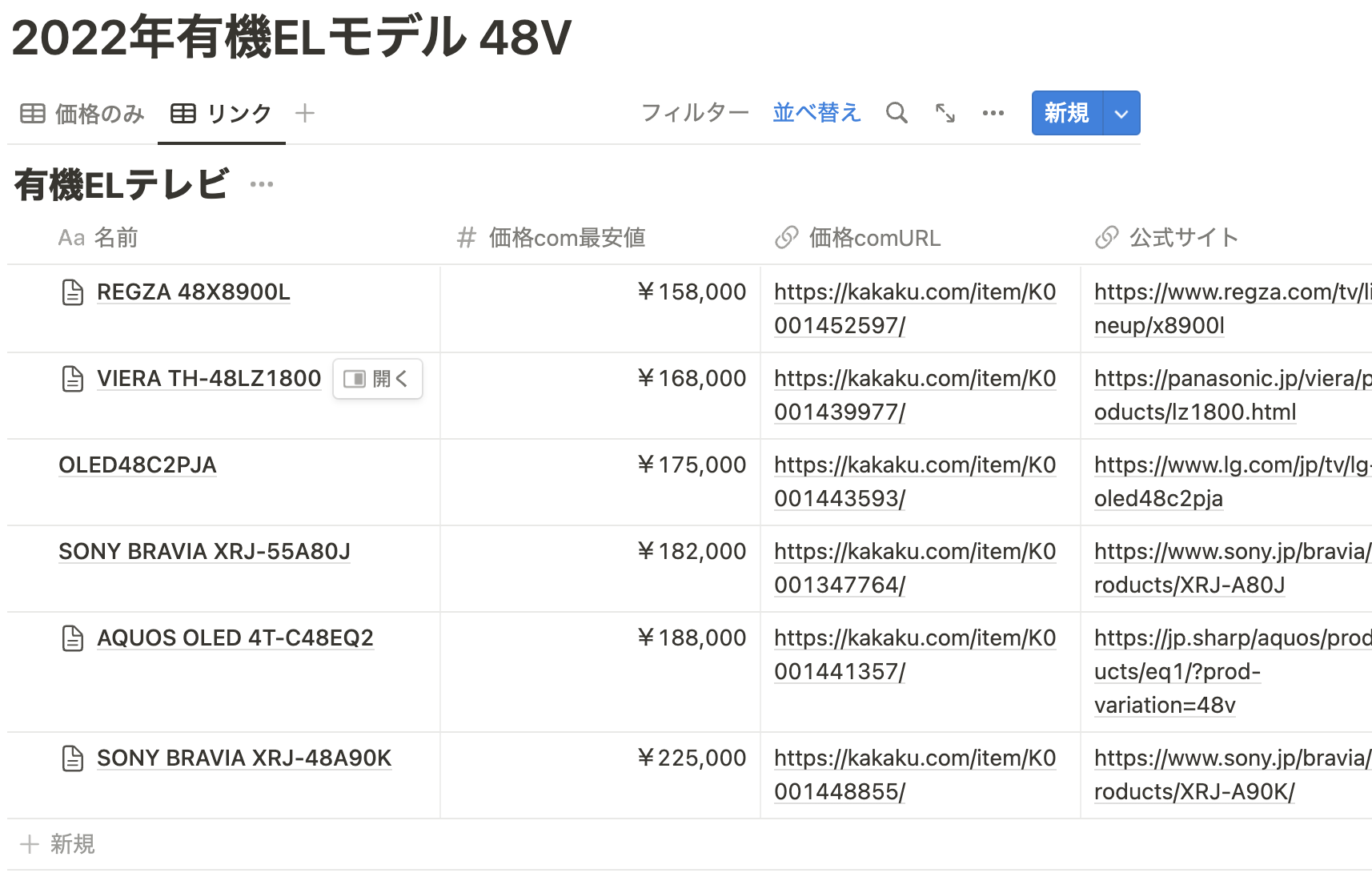Add a new view with plus icon
Screen dimensions: 1372x881
point(304,113)
